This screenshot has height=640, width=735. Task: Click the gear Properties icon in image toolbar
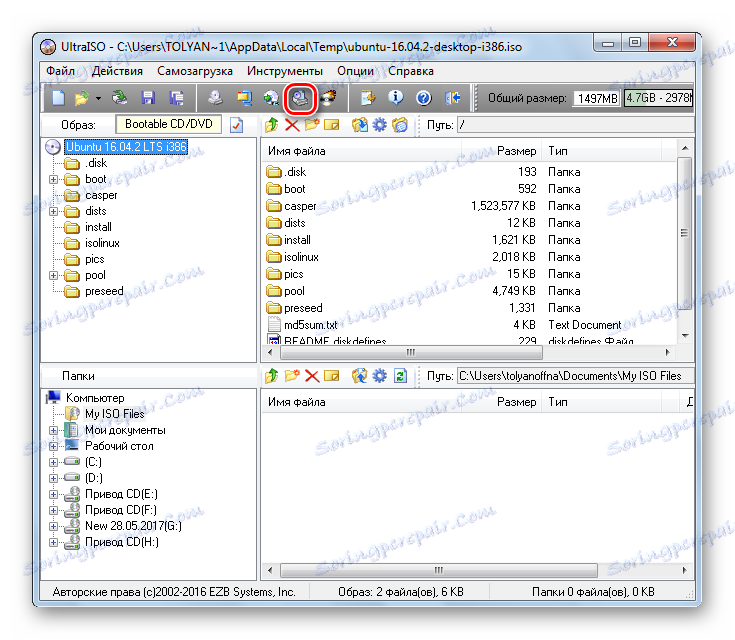[x=379, y=125]
